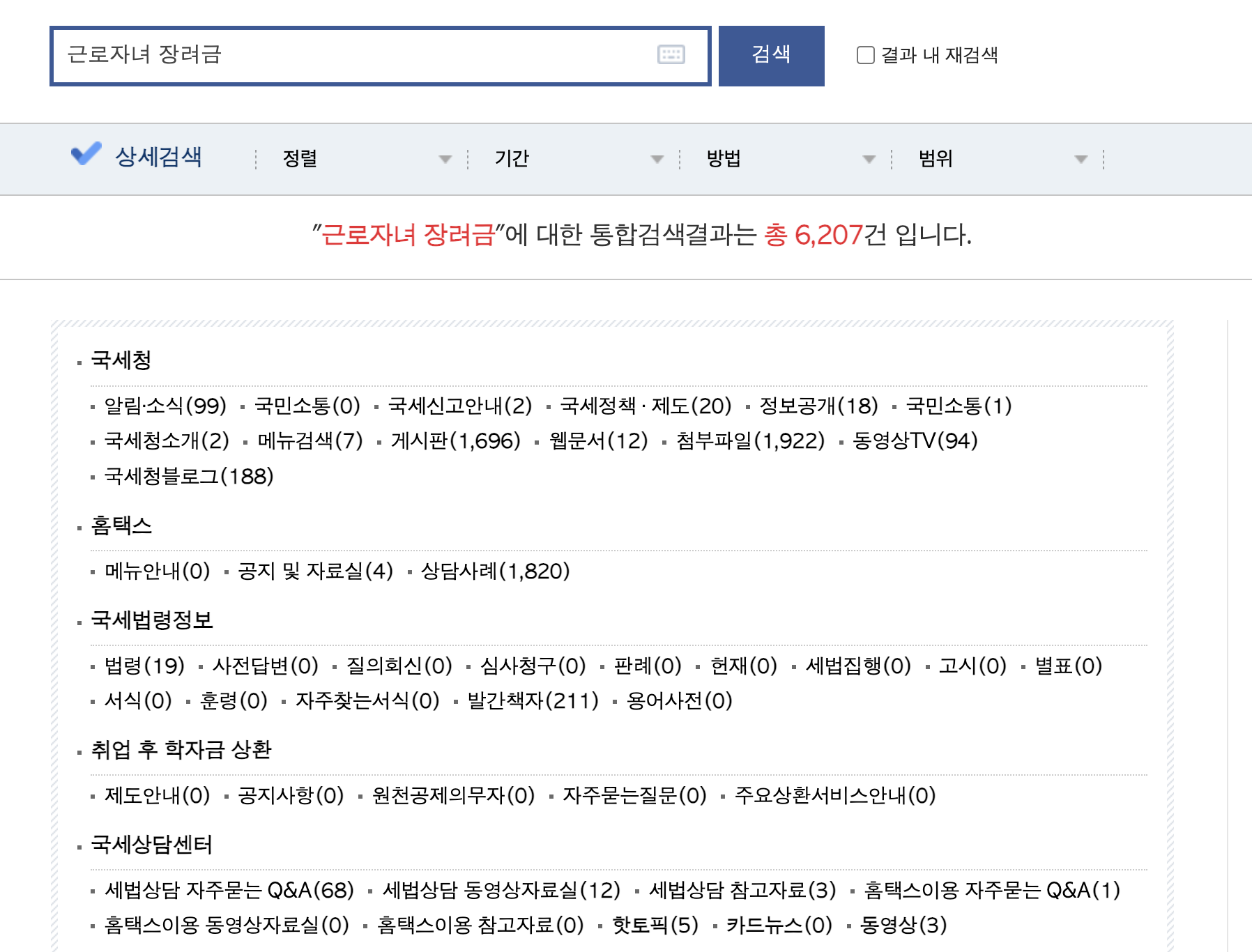Open 세법상담 자주묻는 Q&A(68)
The width and height of the screenshot is (1252, 952).
pos(229,890)
